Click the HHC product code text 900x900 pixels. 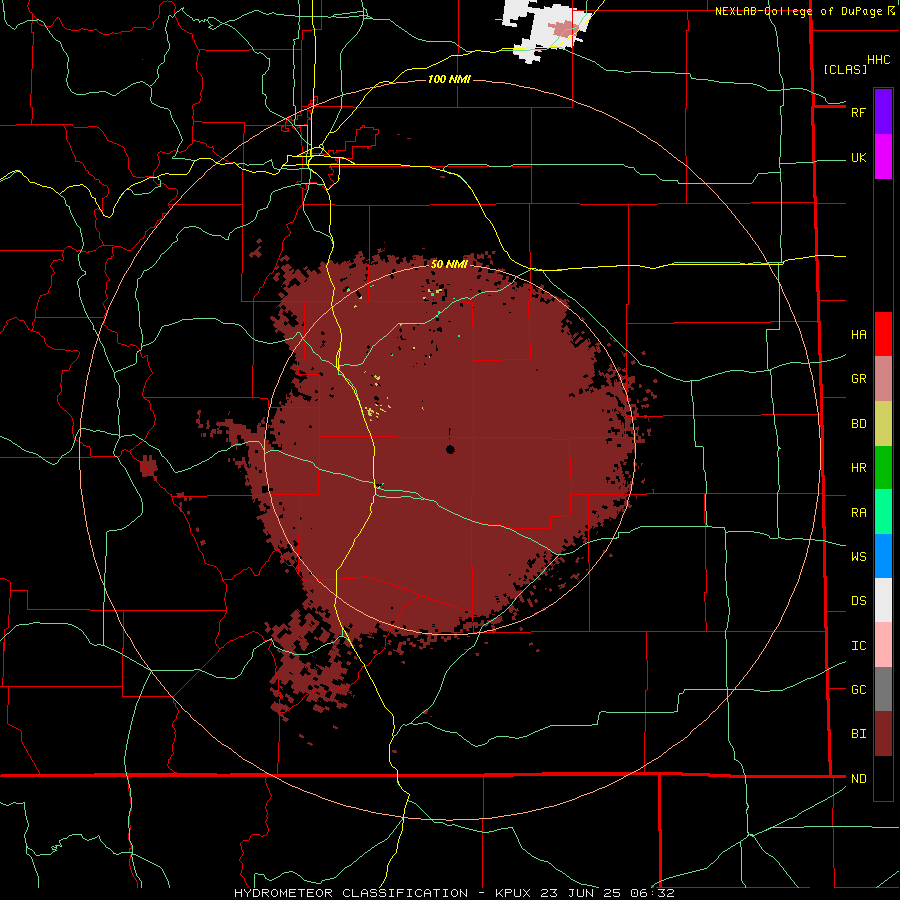pyautogui.click(x=878, y=60)
